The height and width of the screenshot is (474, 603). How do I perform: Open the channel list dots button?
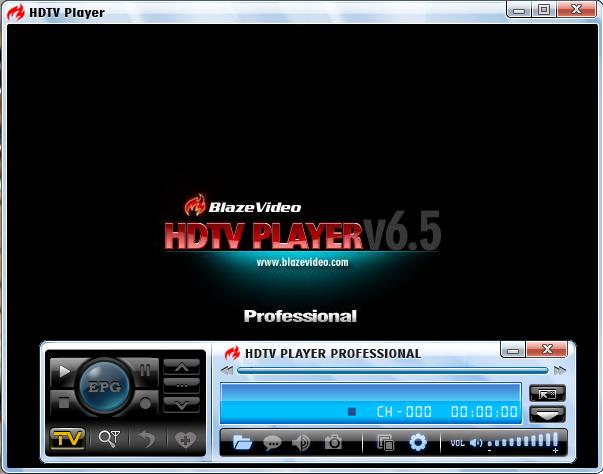click(x=181, y=385)
